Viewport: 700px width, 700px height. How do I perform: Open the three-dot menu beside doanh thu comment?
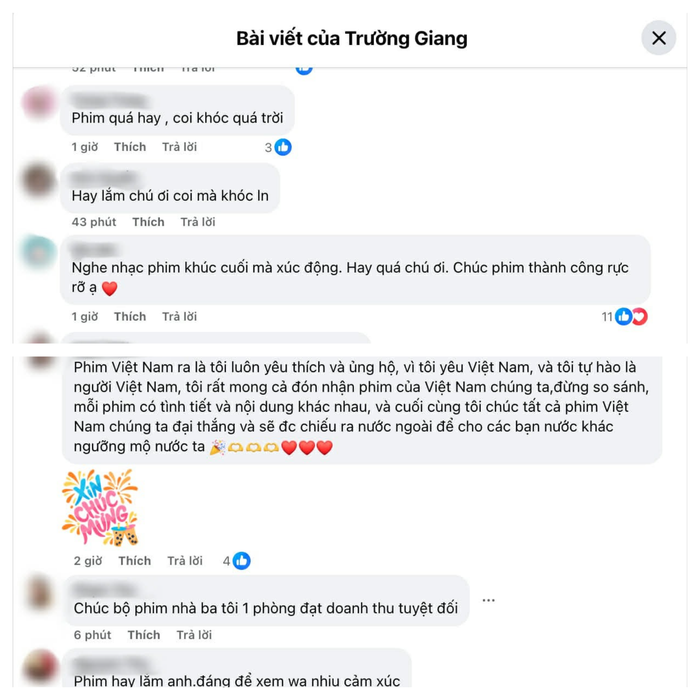pyautogui.click(x=489, y=600)
